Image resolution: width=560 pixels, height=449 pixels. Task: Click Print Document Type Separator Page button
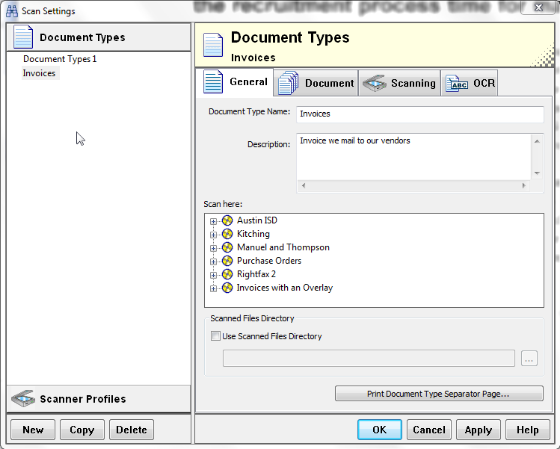click(x=439, y=394)
